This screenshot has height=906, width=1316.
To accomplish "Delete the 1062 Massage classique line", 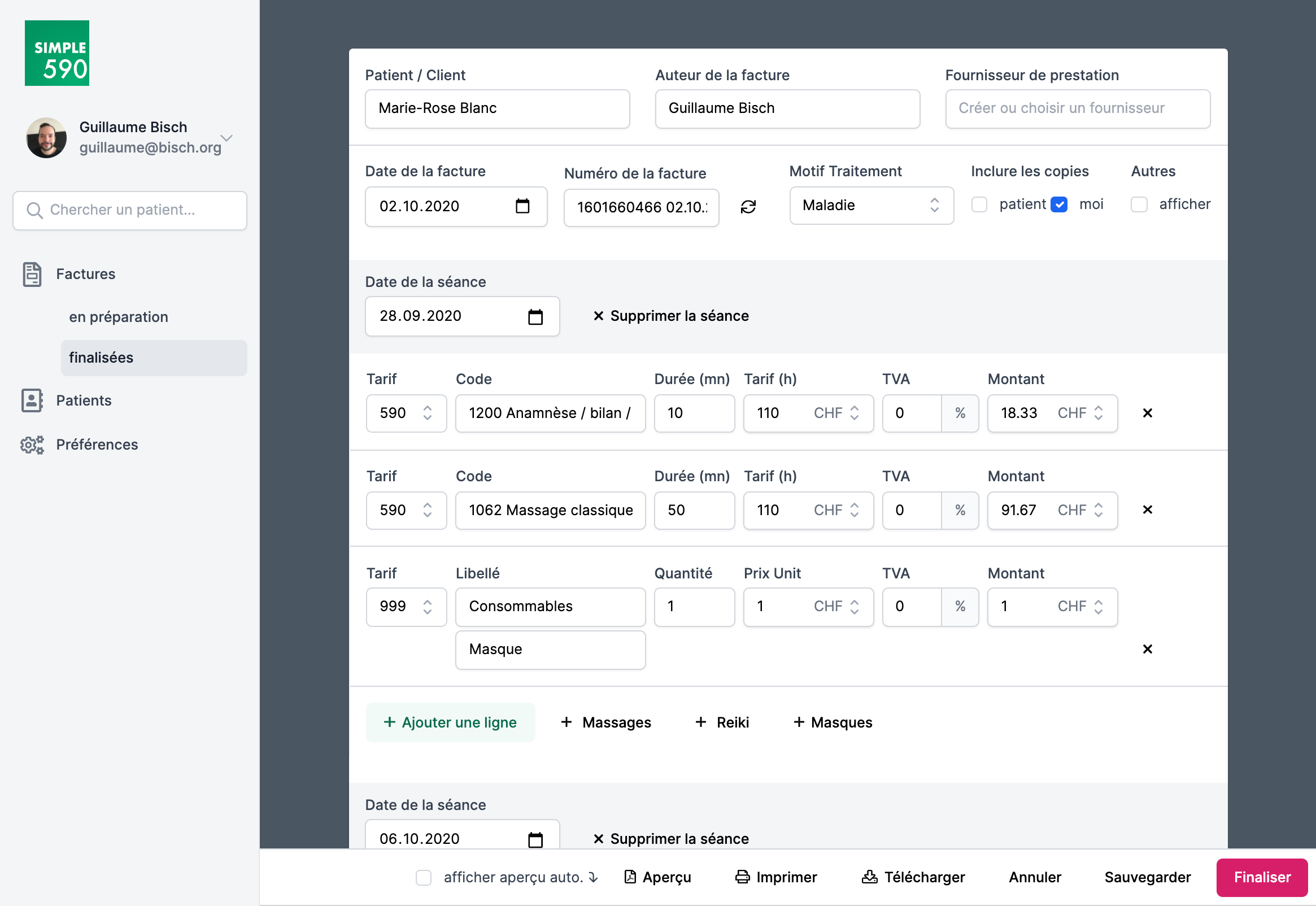I will 1147,510.
